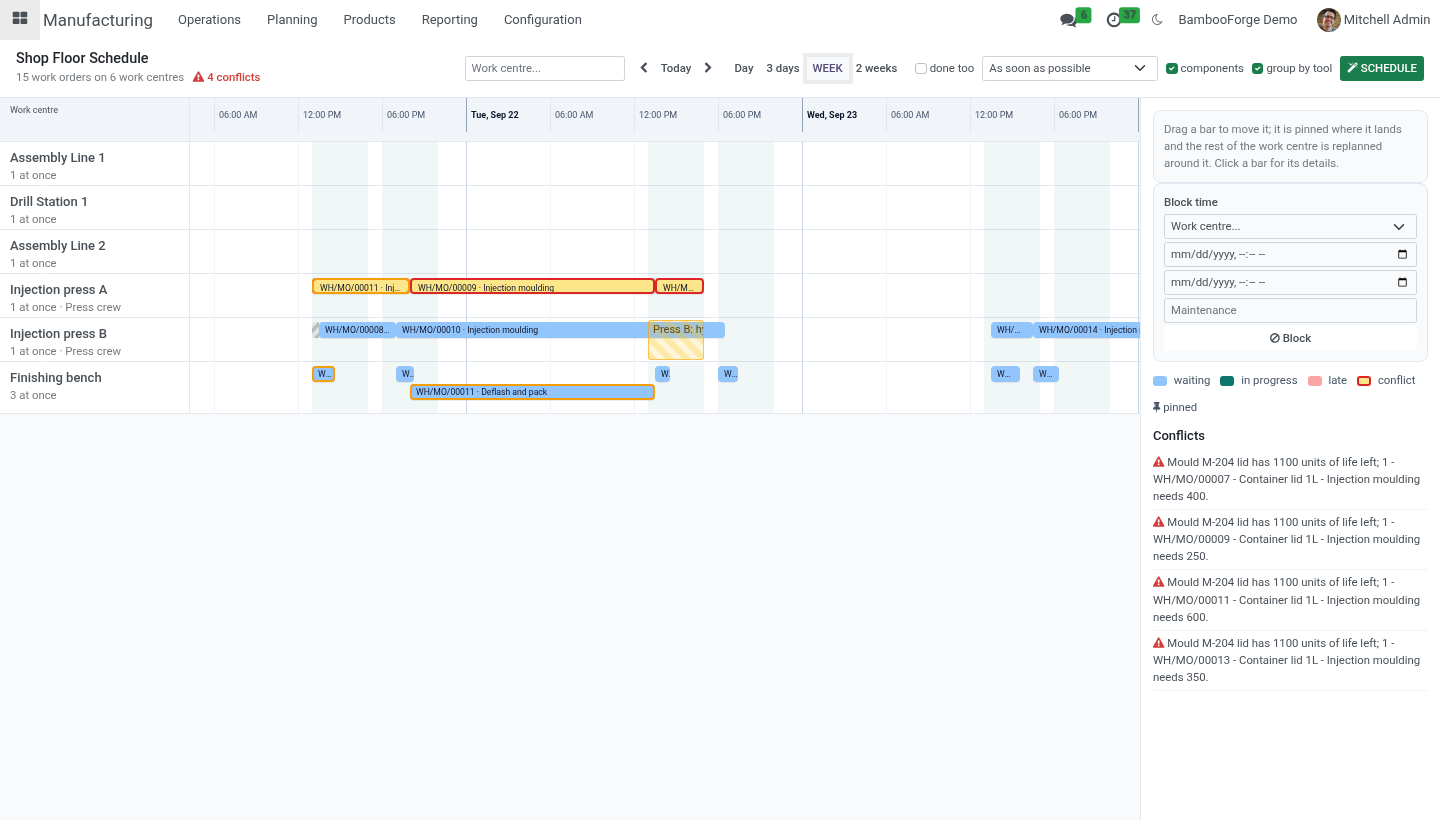
Task: Expand the Block time 'Work centre...' dropdown
Action: 1290,227
